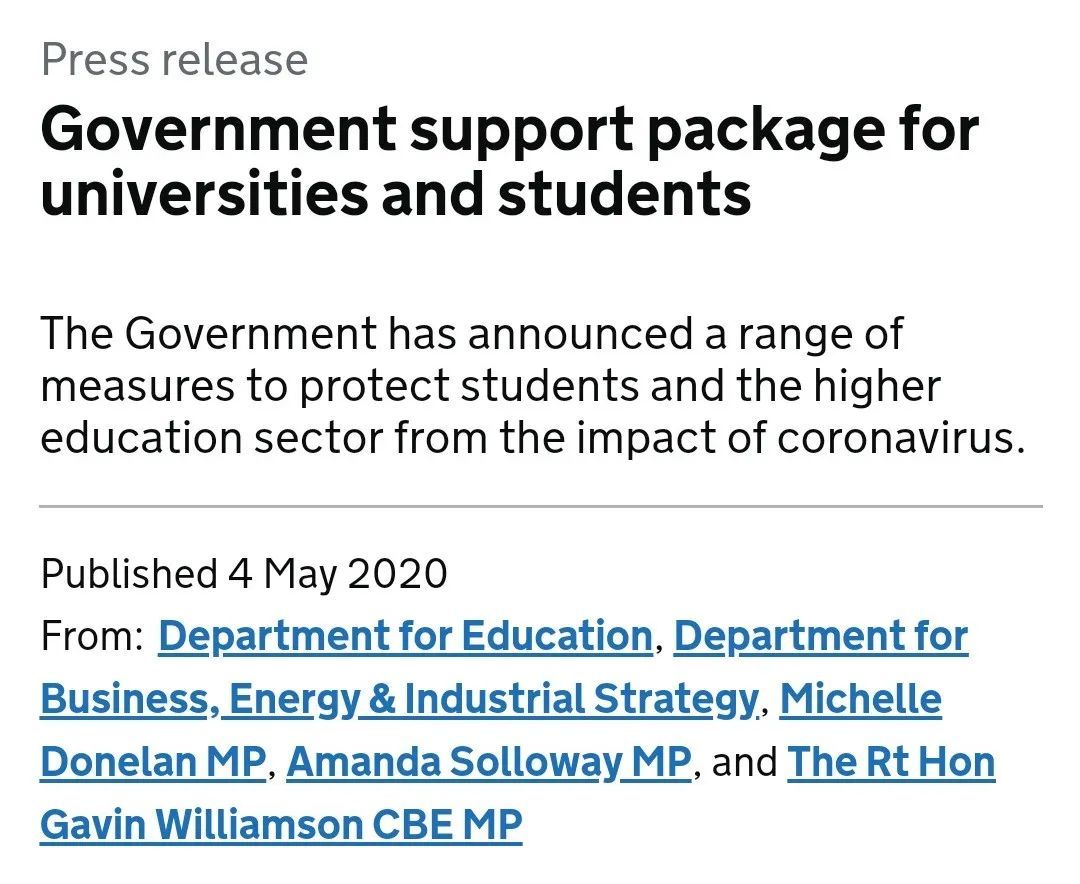The width and height of the screenshot is (1080, 884).
Task: Click the word "students" in the bold headline
Action: coord(624,194)
